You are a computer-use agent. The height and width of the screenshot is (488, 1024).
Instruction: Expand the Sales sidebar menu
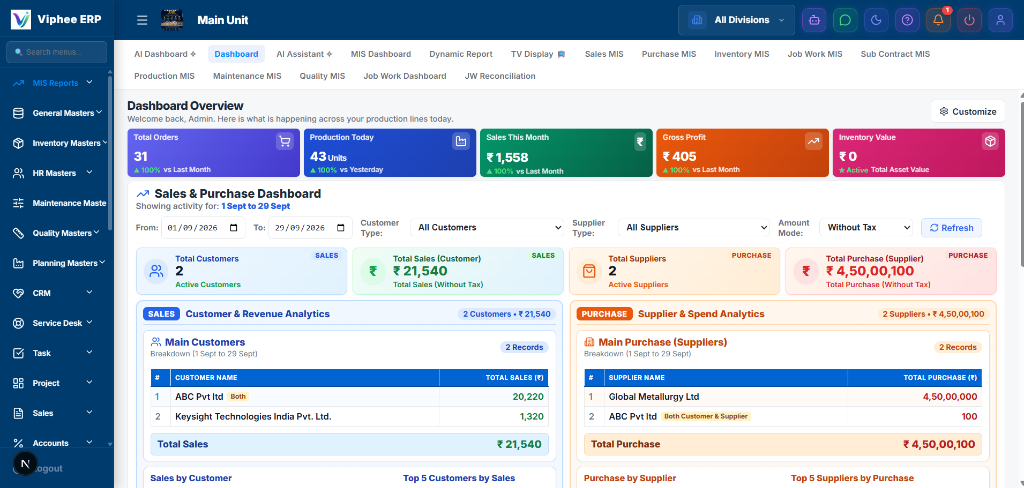[x=57, y=414]
